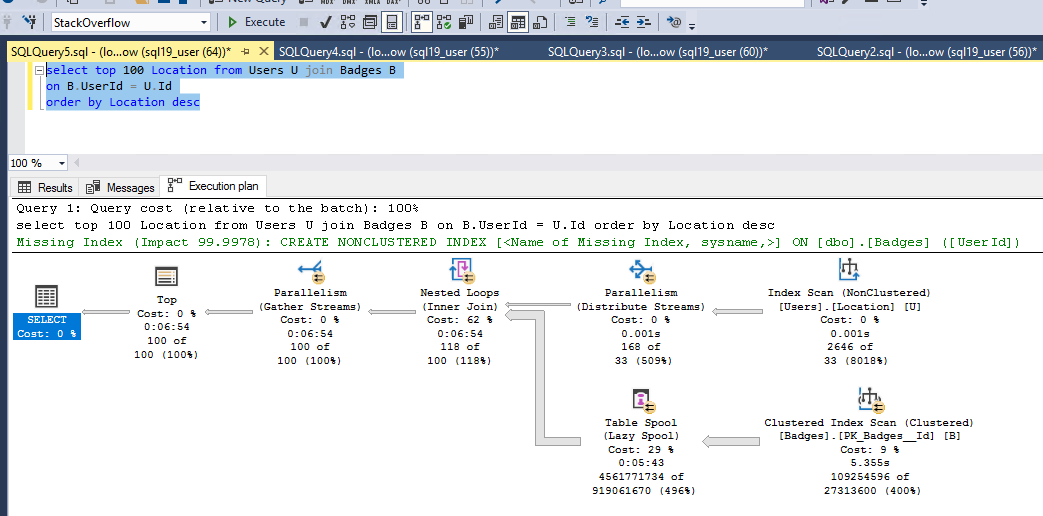Click the Top operator icon
The image size is (1043, 516).
pos(166,277)
